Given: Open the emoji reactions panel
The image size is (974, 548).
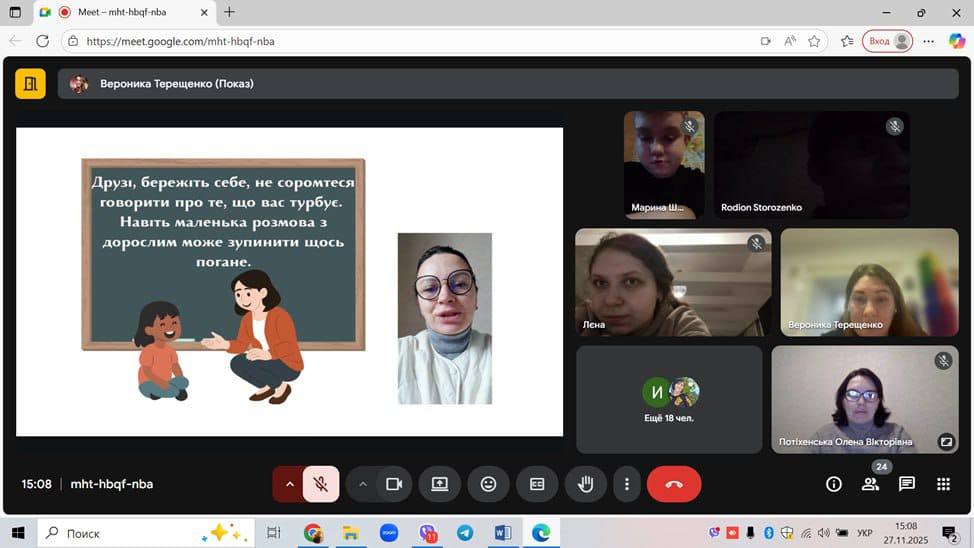Looking at the screenshot, I should [x=488, y=484].
